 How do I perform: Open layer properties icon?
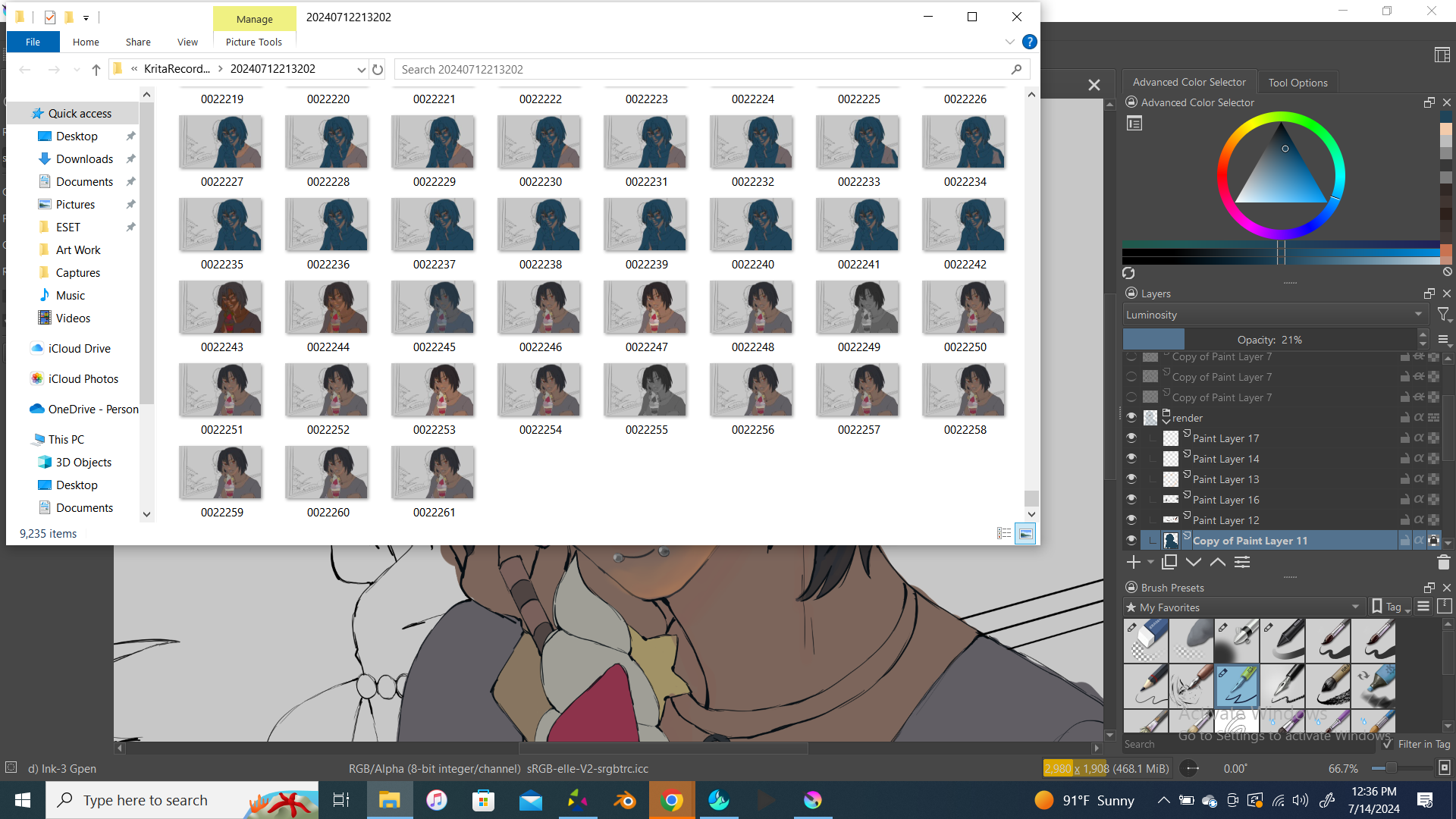[x=1242, y=562]
